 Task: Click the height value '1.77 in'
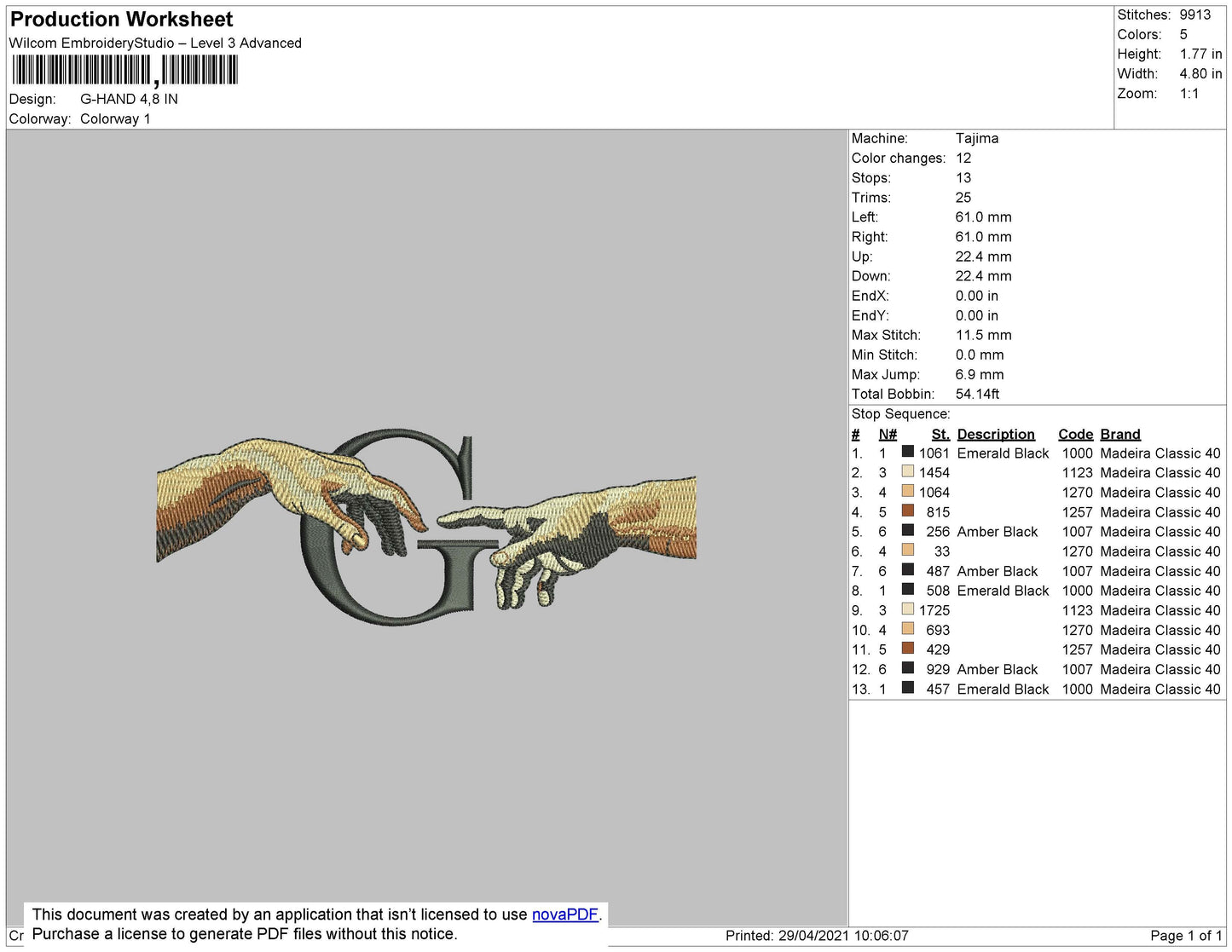pos(1201,54)
